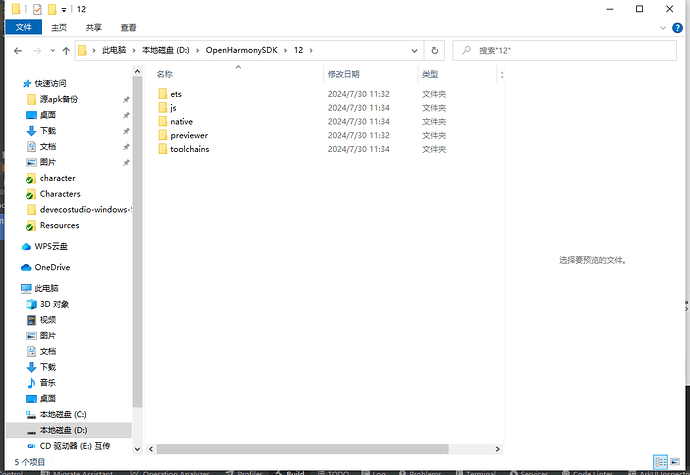The width and height of the screenshot is (690, 475).
Task: Refresh the current folder view
Action: [434, 51]
